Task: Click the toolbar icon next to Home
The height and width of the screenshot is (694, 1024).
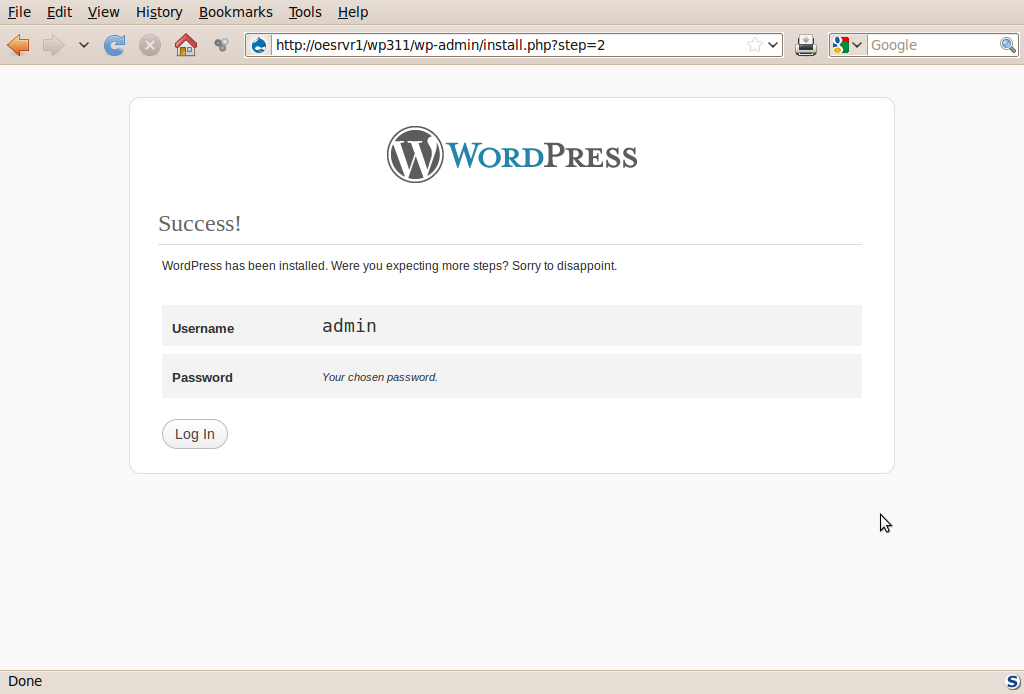Action: [221, 44]
